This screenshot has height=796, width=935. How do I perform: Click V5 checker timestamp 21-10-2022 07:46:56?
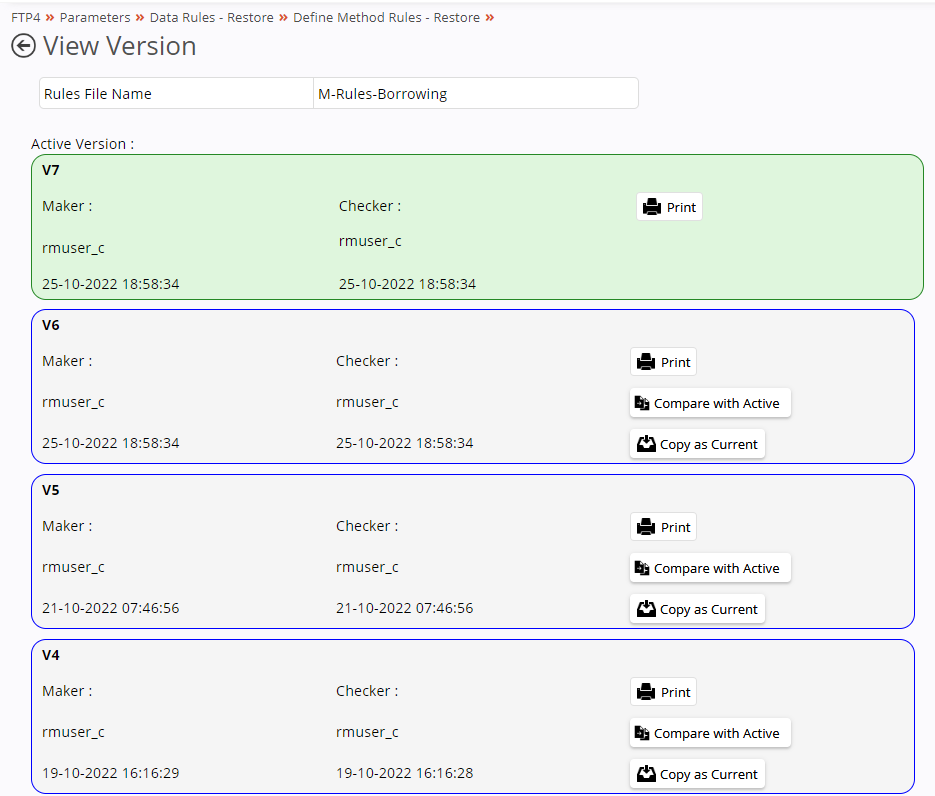tap(404, 608)
